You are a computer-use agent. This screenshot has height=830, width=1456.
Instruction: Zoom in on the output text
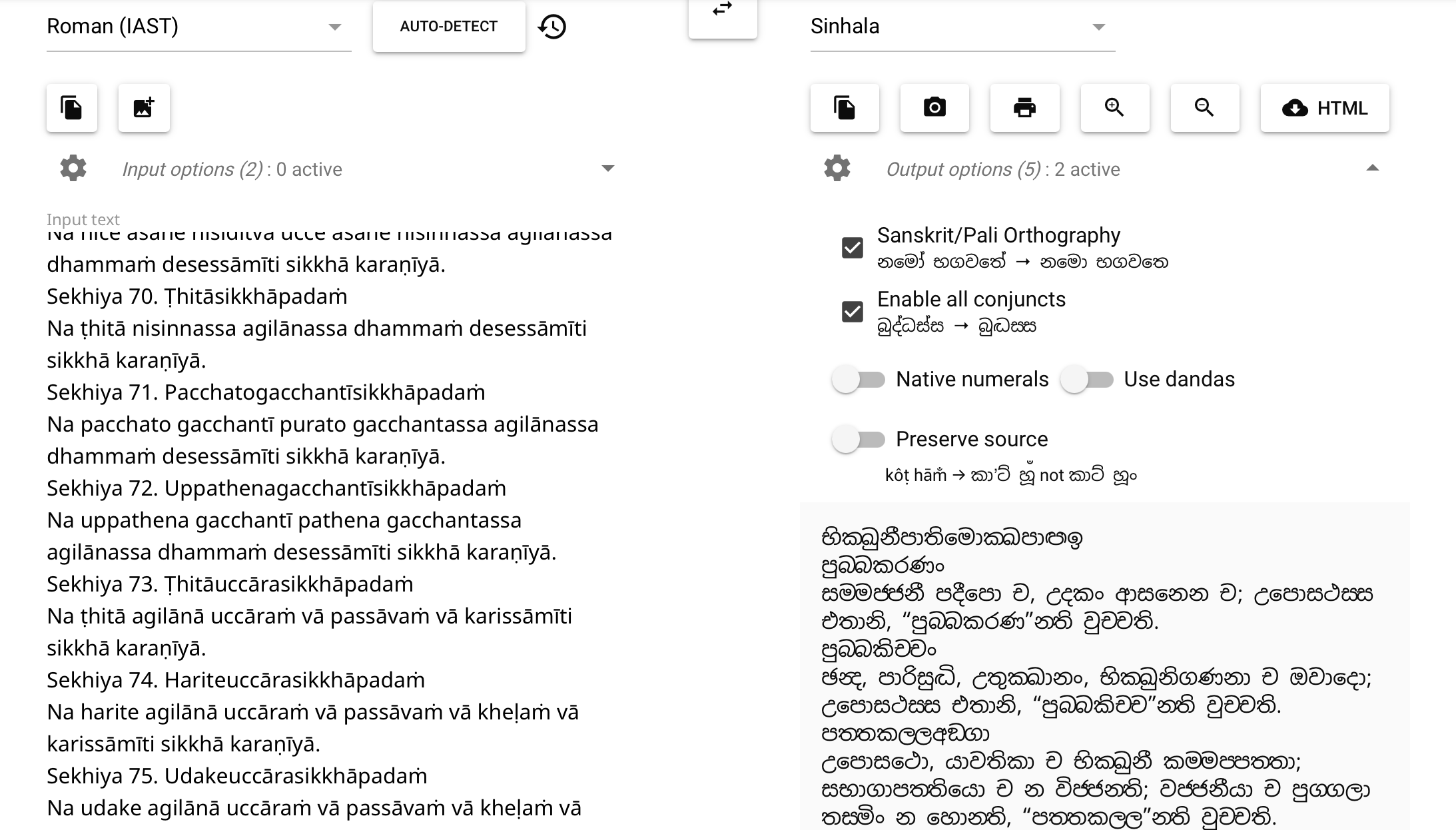click(1114, 108)
